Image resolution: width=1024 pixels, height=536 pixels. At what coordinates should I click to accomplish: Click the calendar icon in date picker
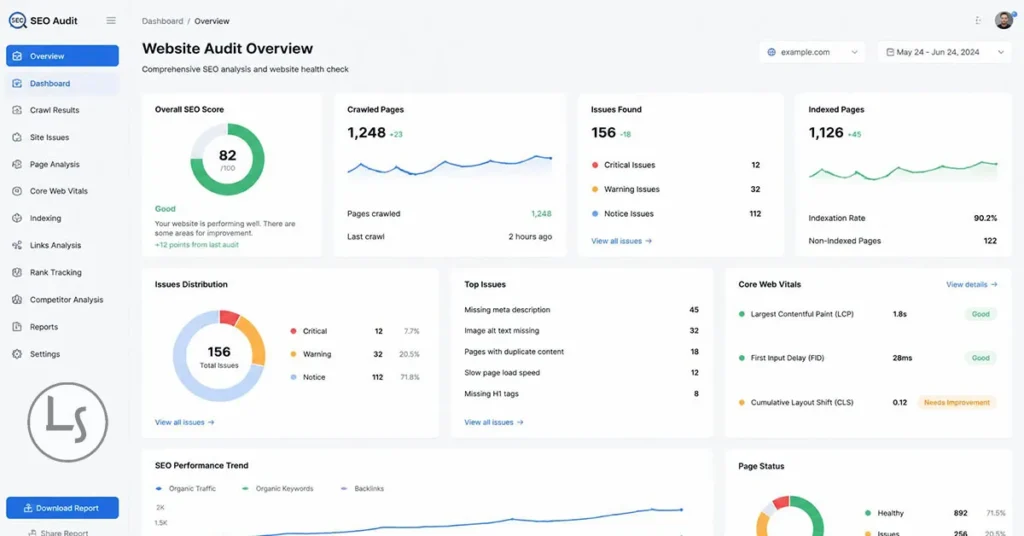(x=889, y=52)
